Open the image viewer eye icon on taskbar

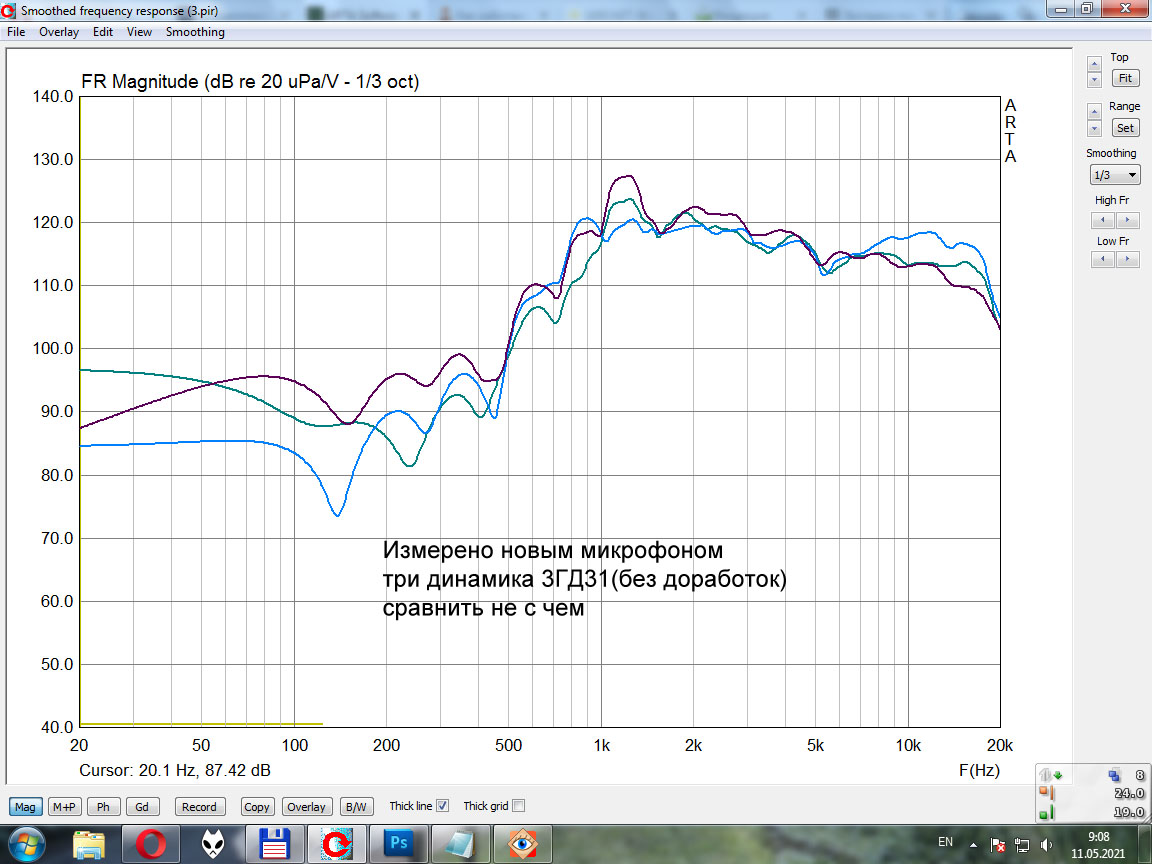coord(522,844)
